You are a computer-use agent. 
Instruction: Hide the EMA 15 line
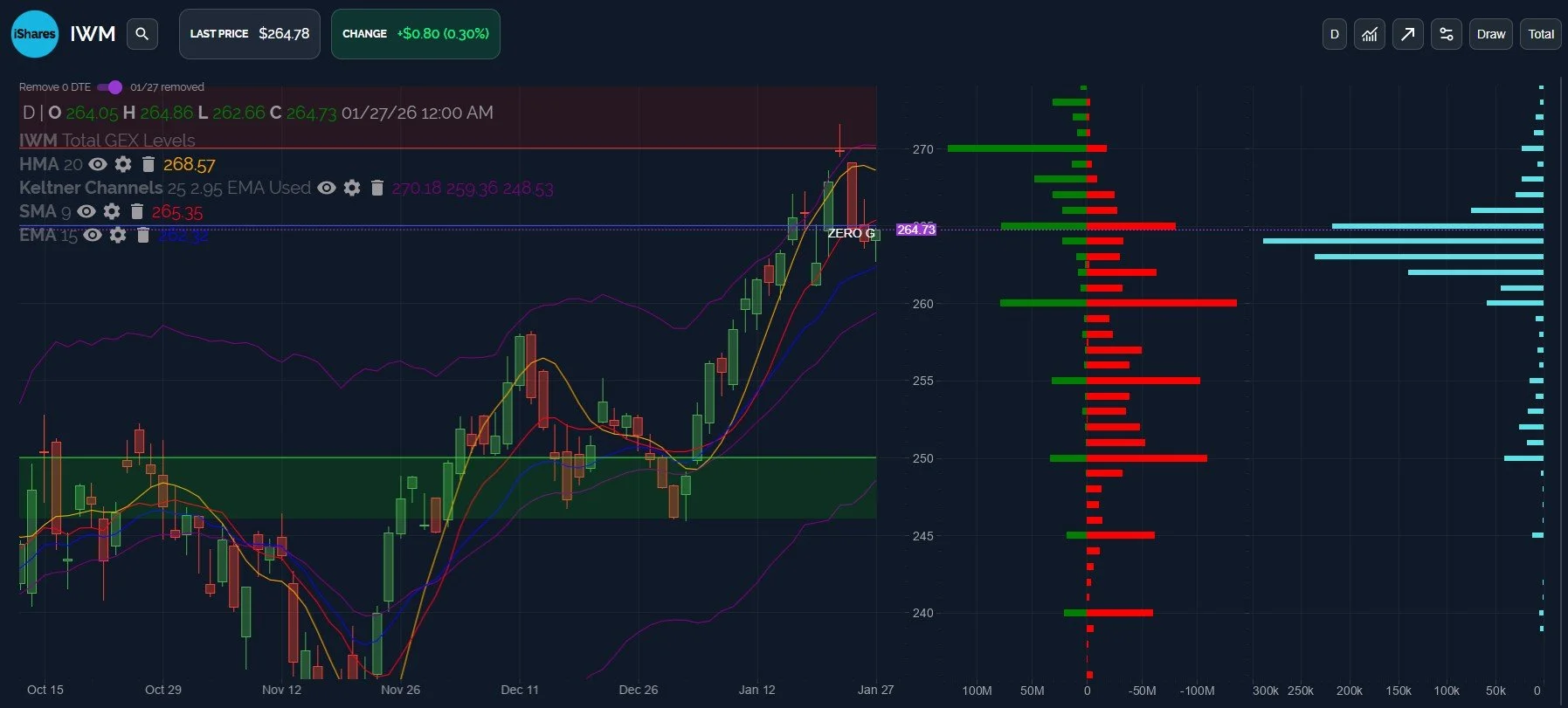pos(93,235)
